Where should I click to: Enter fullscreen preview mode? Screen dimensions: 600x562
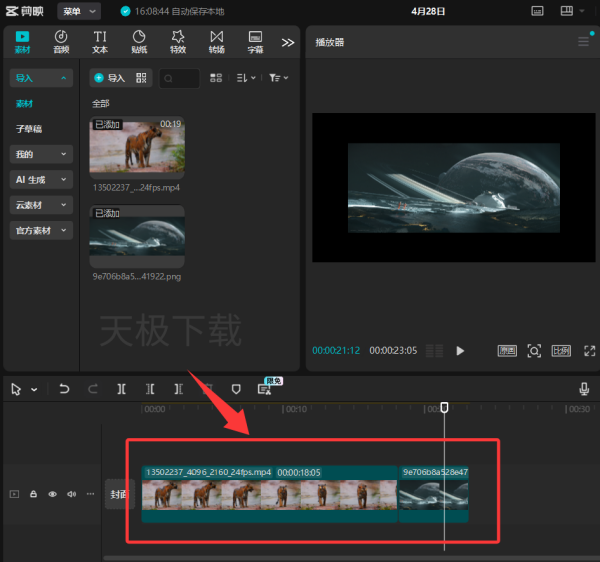[x=590, y=351]
